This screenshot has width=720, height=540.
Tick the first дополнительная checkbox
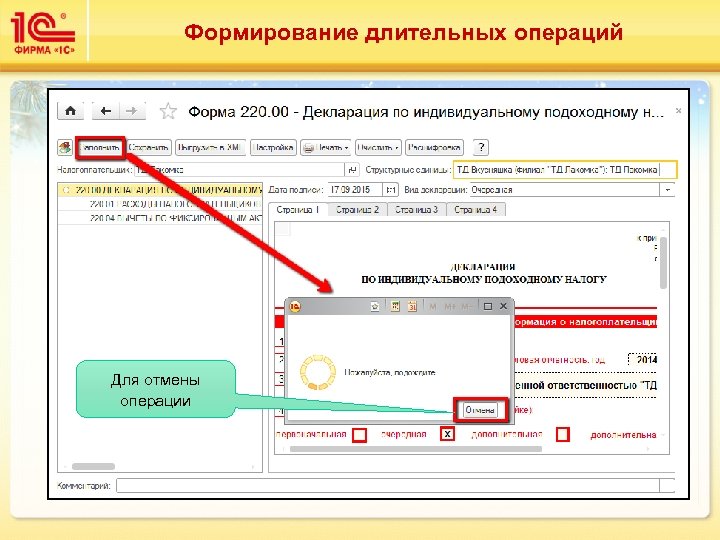pyautogui.click(x=562, y=434)
